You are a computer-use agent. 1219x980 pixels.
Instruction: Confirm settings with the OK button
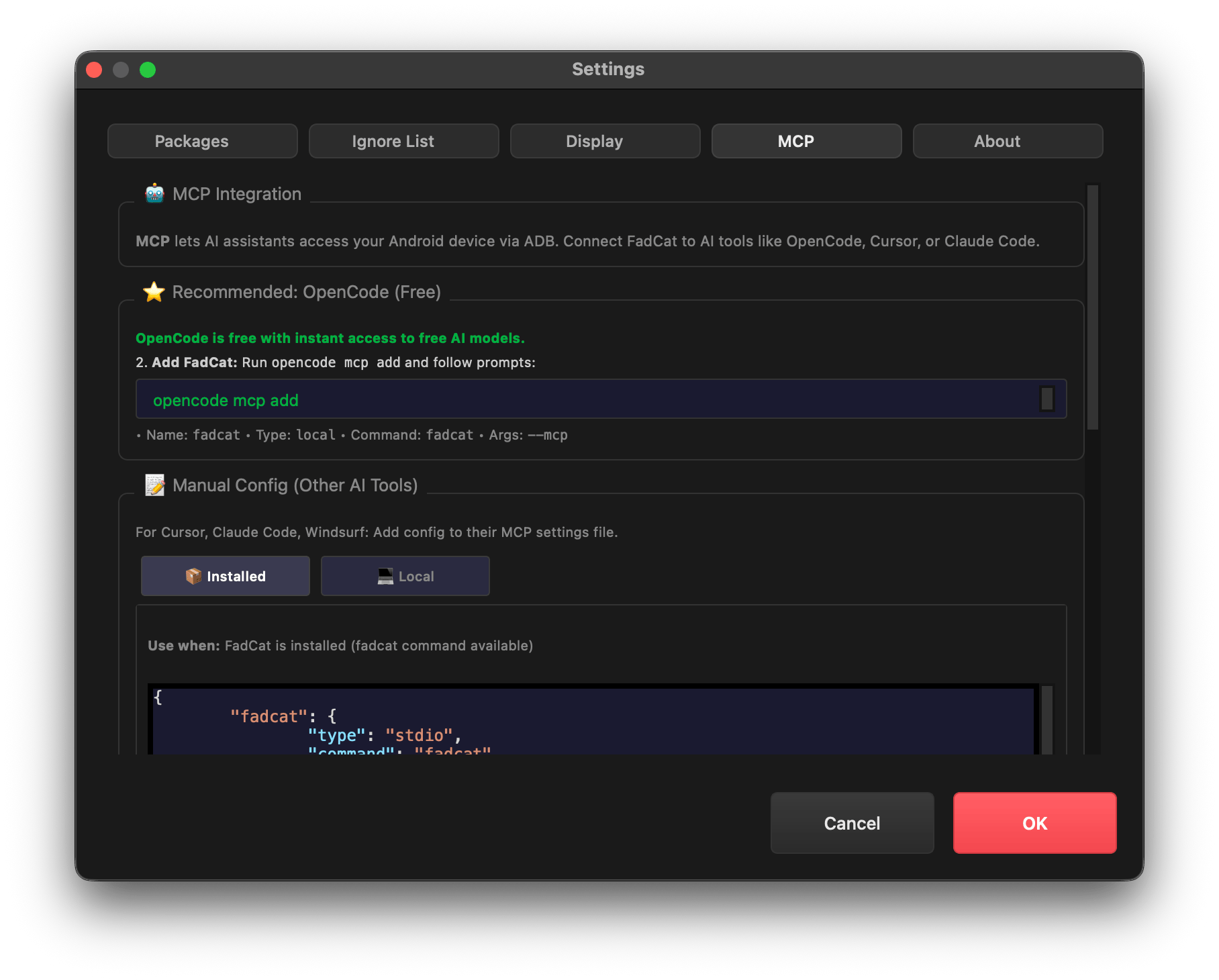click(x=1035, y=823)
